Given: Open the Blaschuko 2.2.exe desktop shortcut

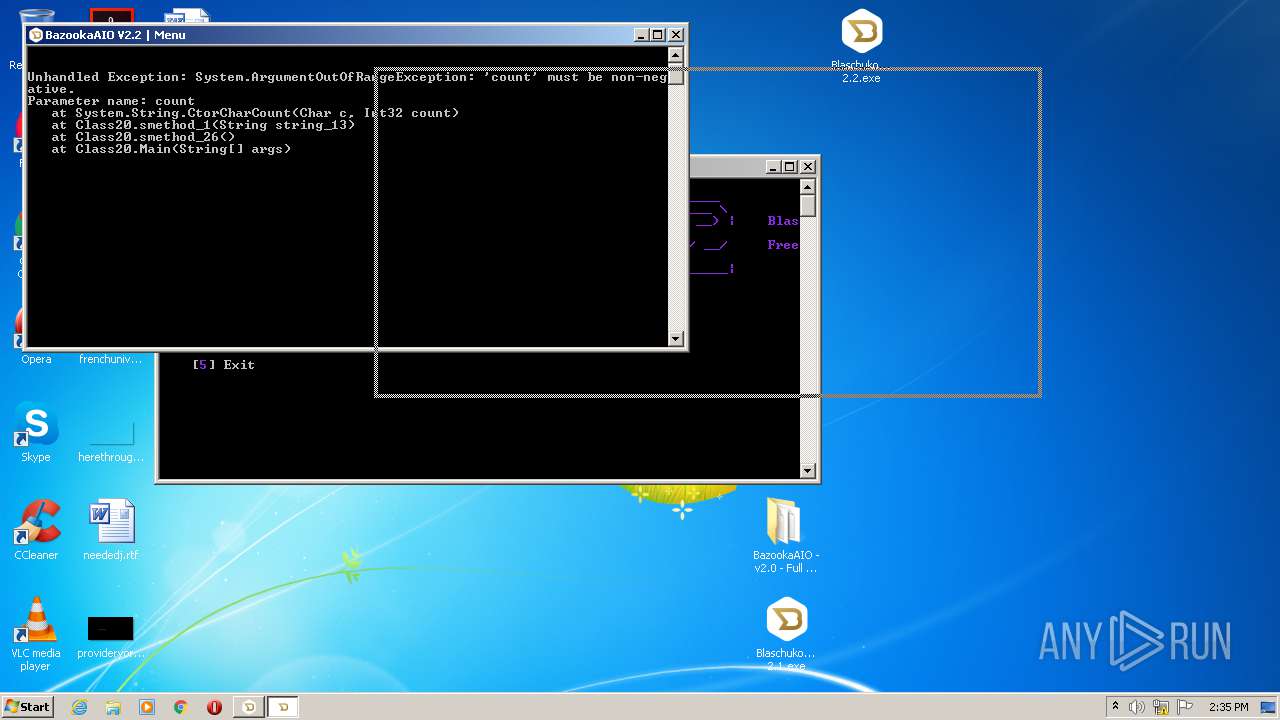Looking at the screenshot, I should pos(861,46).
